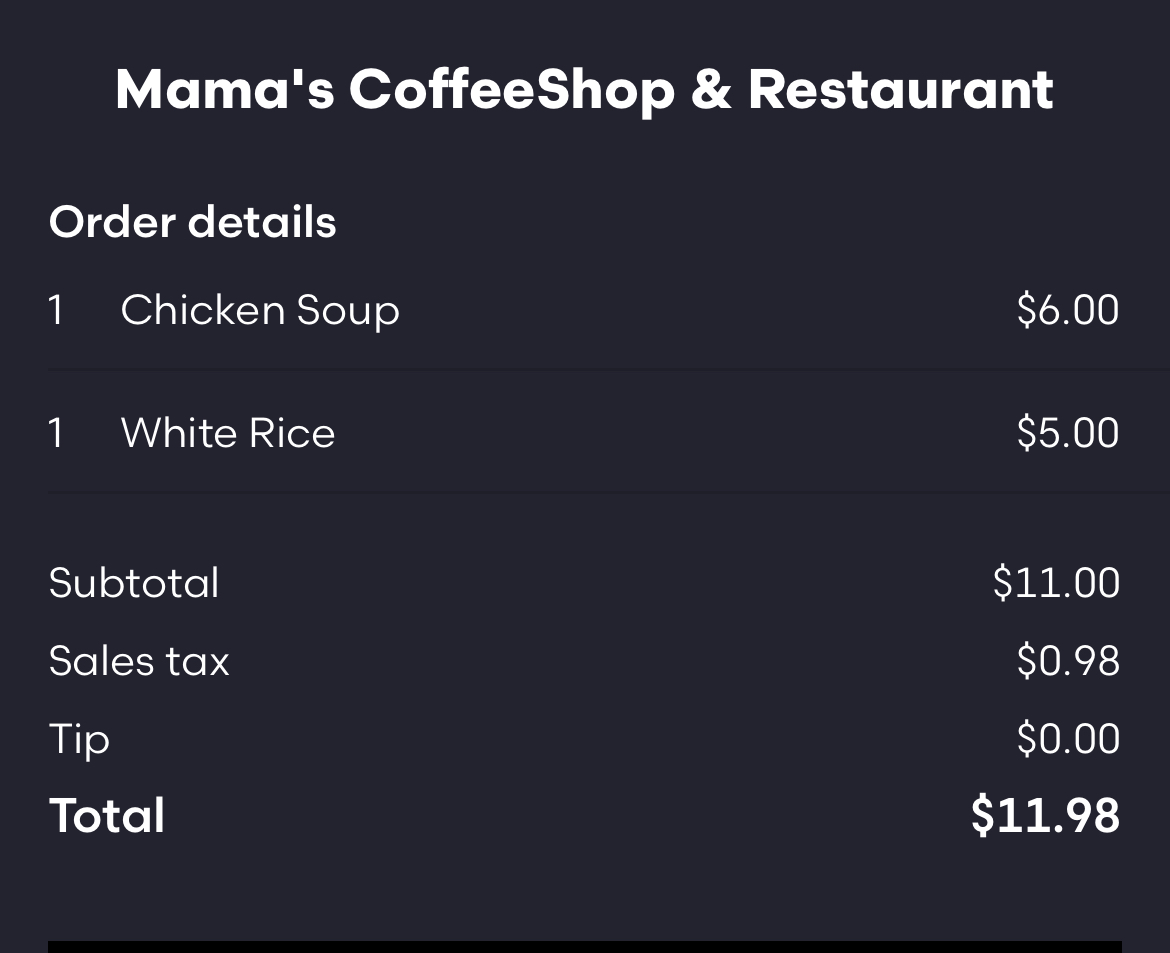Tap the quantity 1 beside Chicken Soup
The width and height of the screenshot is (1170, 953).
tap(56, 310)
